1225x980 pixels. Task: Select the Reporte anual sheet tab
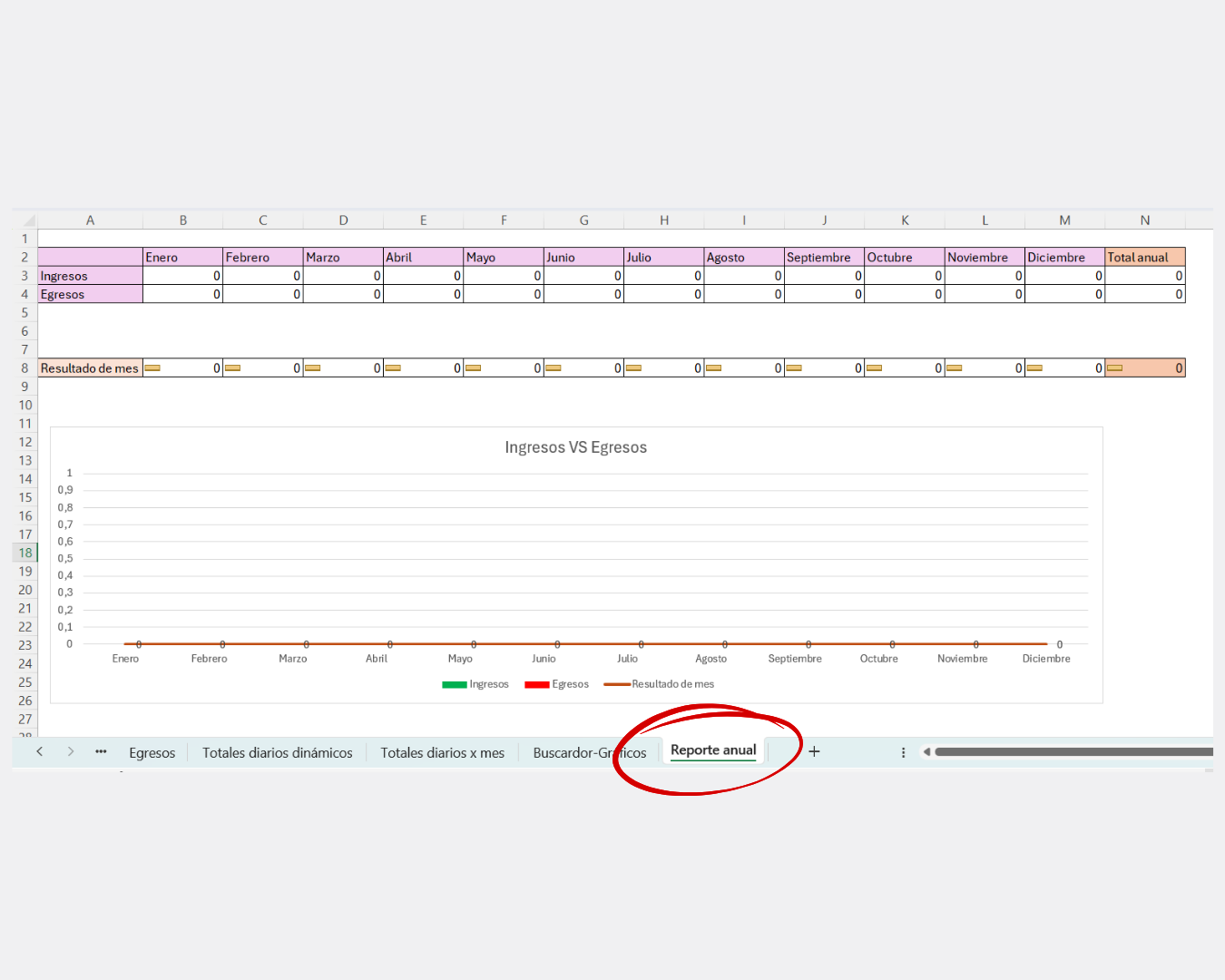712,750
